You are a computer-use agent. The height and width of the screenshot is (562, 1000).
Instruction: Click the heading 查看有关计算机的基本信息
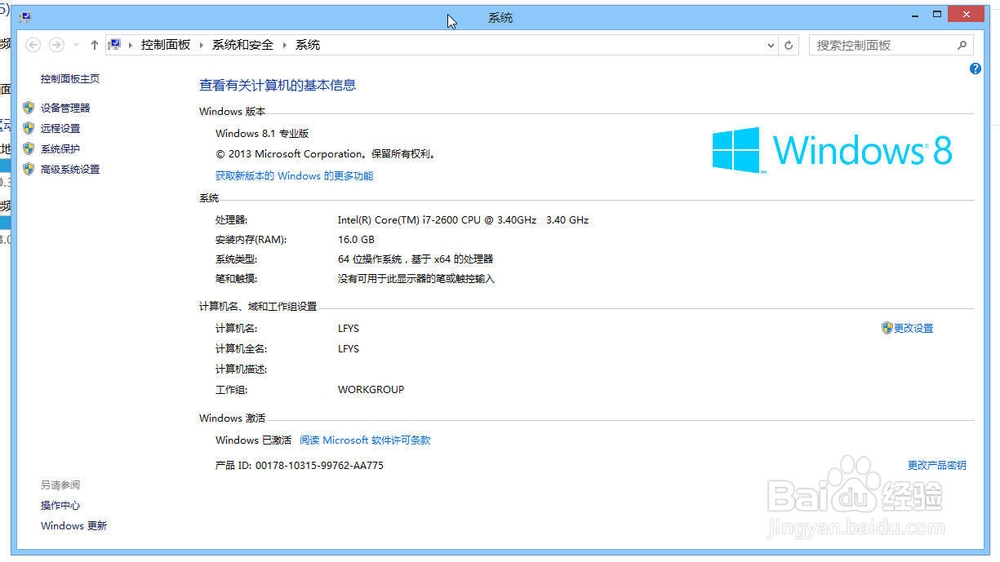tap(277, 85)
